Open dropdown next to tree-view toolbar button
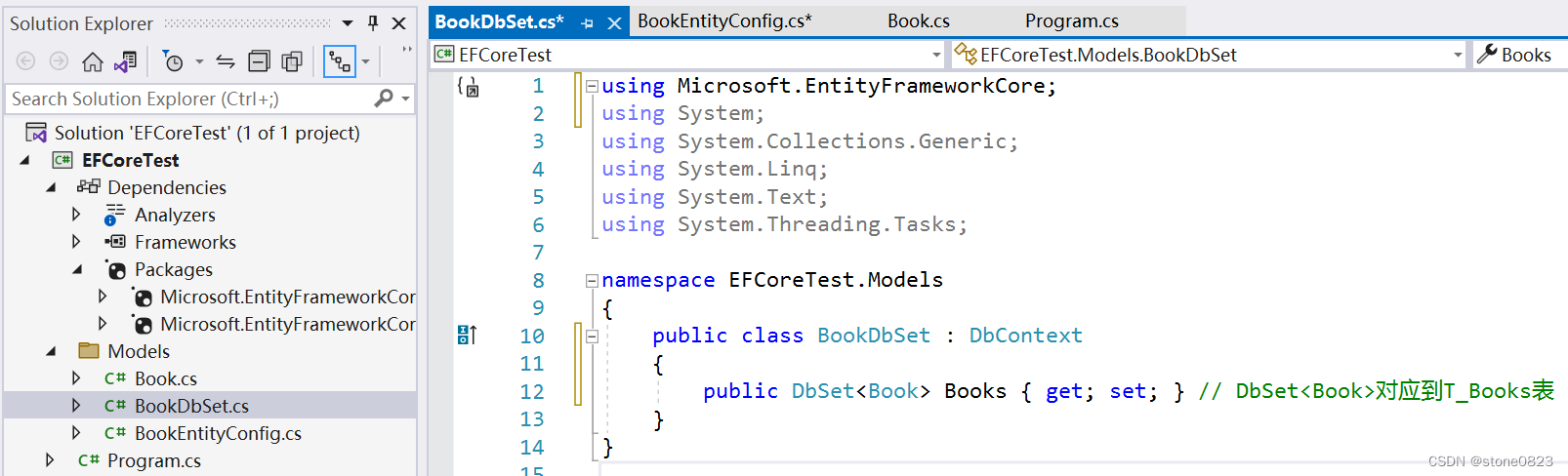 pyautogui.click(x=366, y=62)
